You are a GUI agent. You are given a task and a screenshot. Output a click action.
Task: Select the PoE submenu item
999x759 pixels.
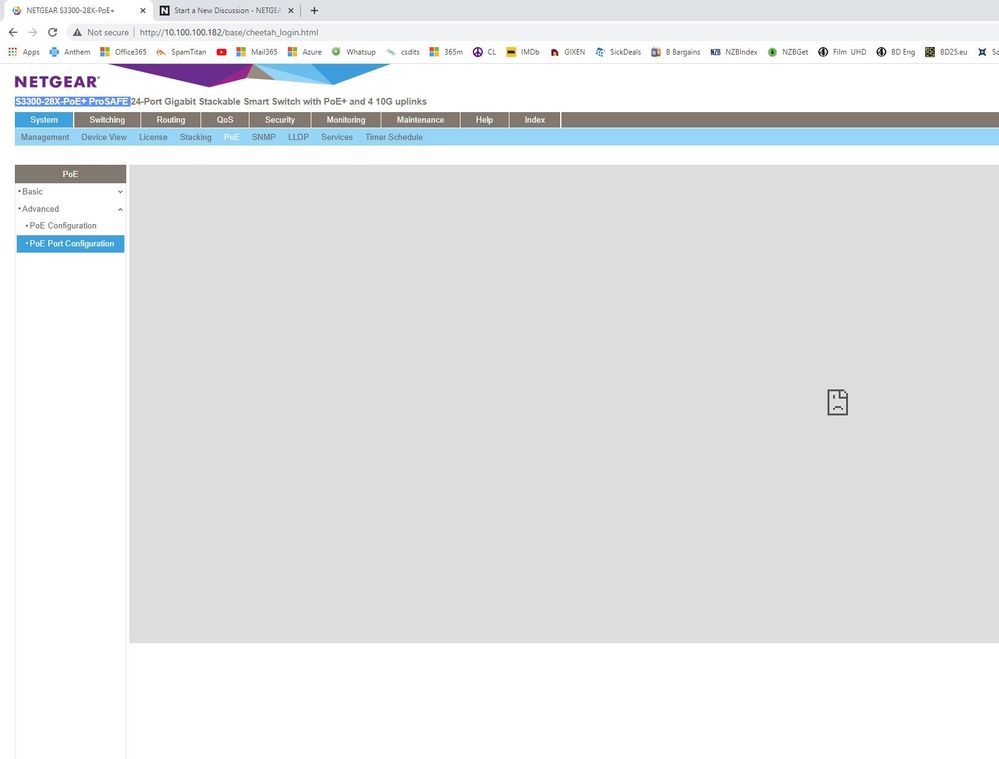tap(231, 137)
